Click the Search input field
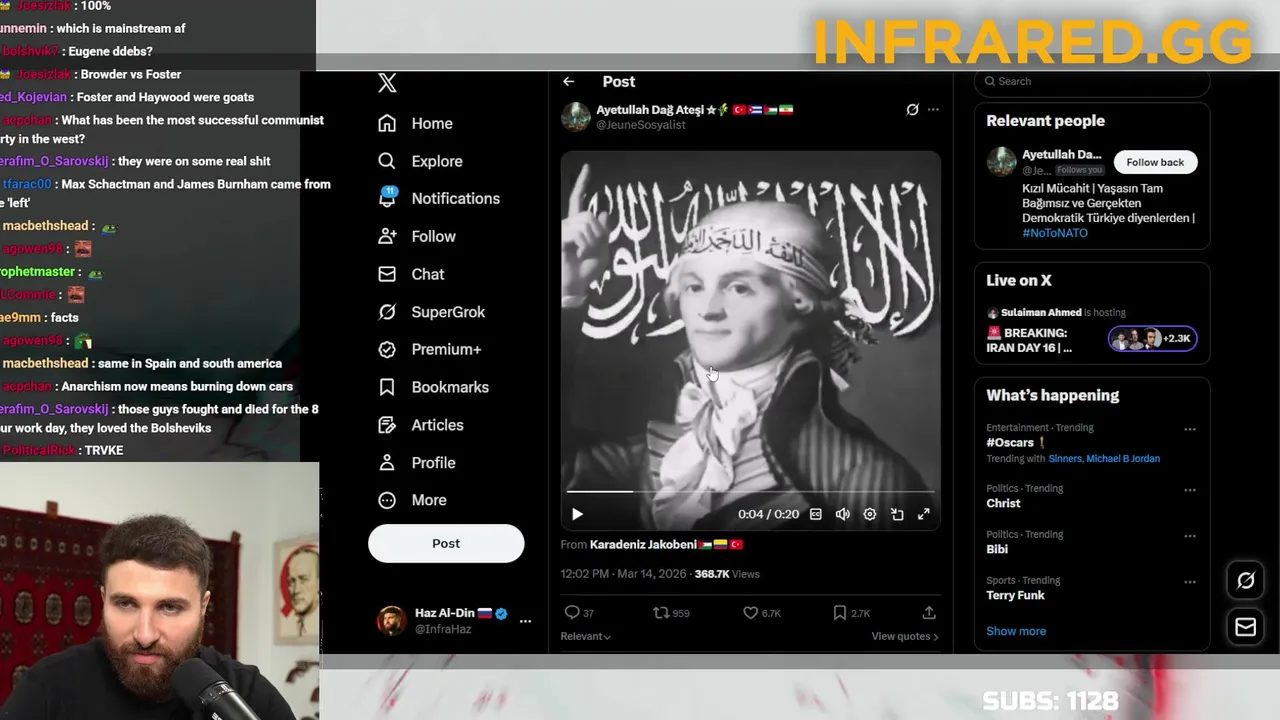Screen dimensions: 1280x720 pos(1092,82)
